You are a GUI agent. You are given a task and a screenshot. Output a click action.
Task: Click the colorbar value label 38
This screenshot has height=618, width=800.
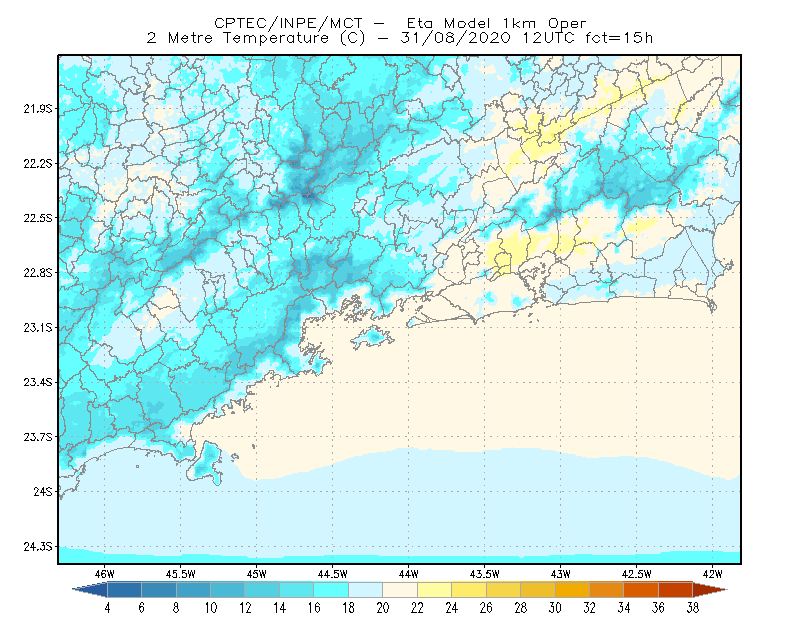692,608
